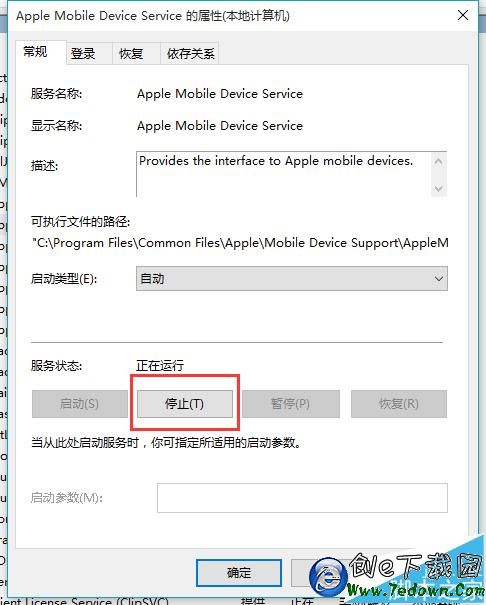Expand the 启动类型 dropdown showing 自动

(292, 279)
